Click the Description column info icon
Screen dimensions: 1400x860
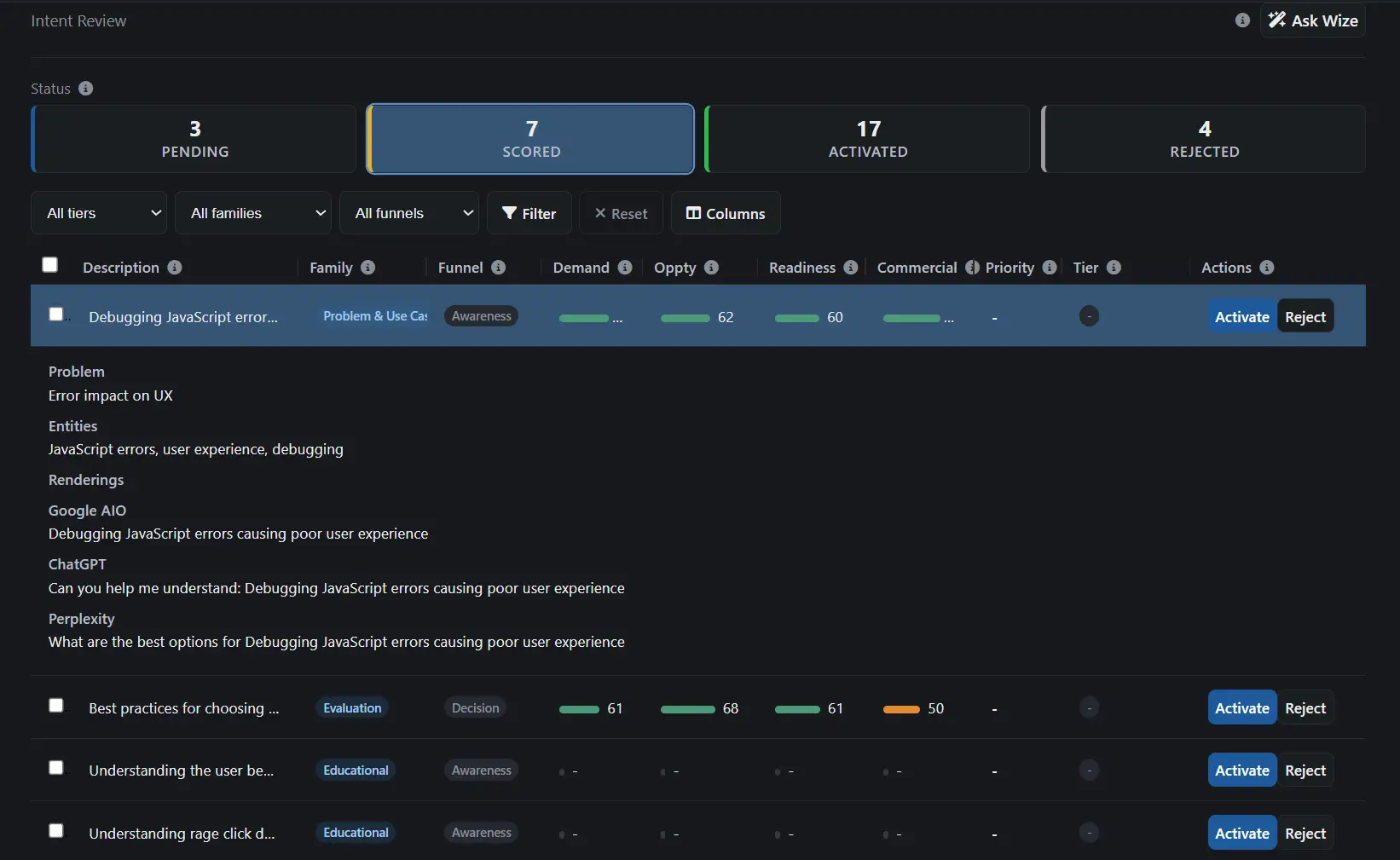(x=175, y=268)
